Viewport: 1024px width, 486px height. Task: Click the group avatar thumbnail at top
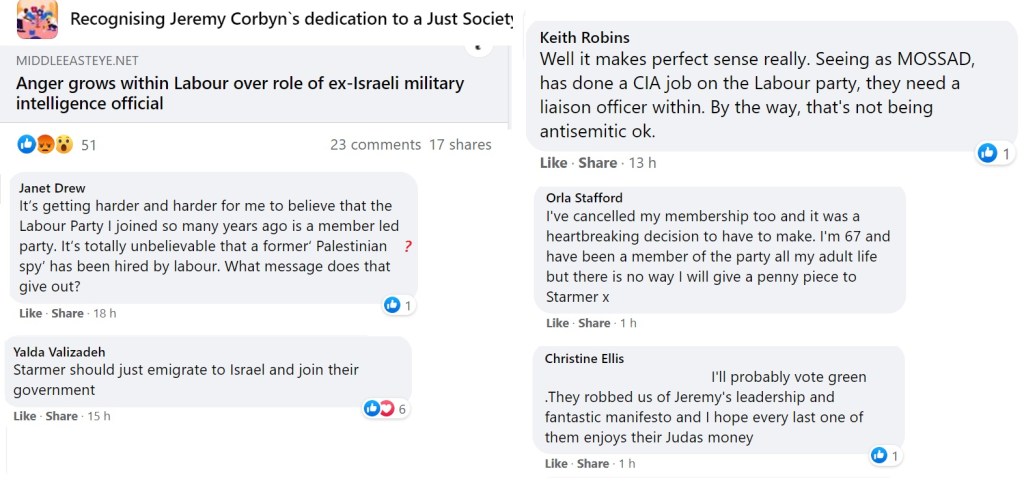point(37,18)
